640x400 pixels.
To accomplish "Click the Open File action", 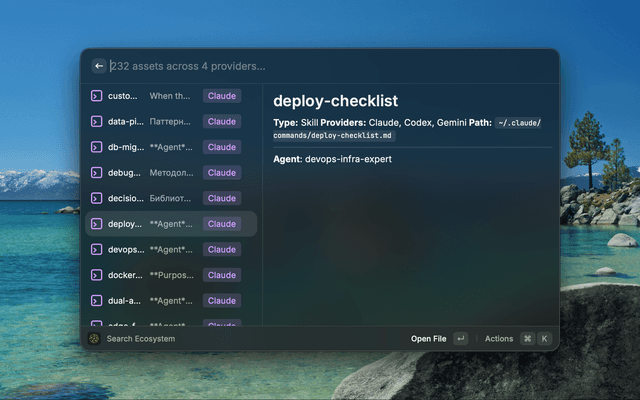I will coord(429,339).
